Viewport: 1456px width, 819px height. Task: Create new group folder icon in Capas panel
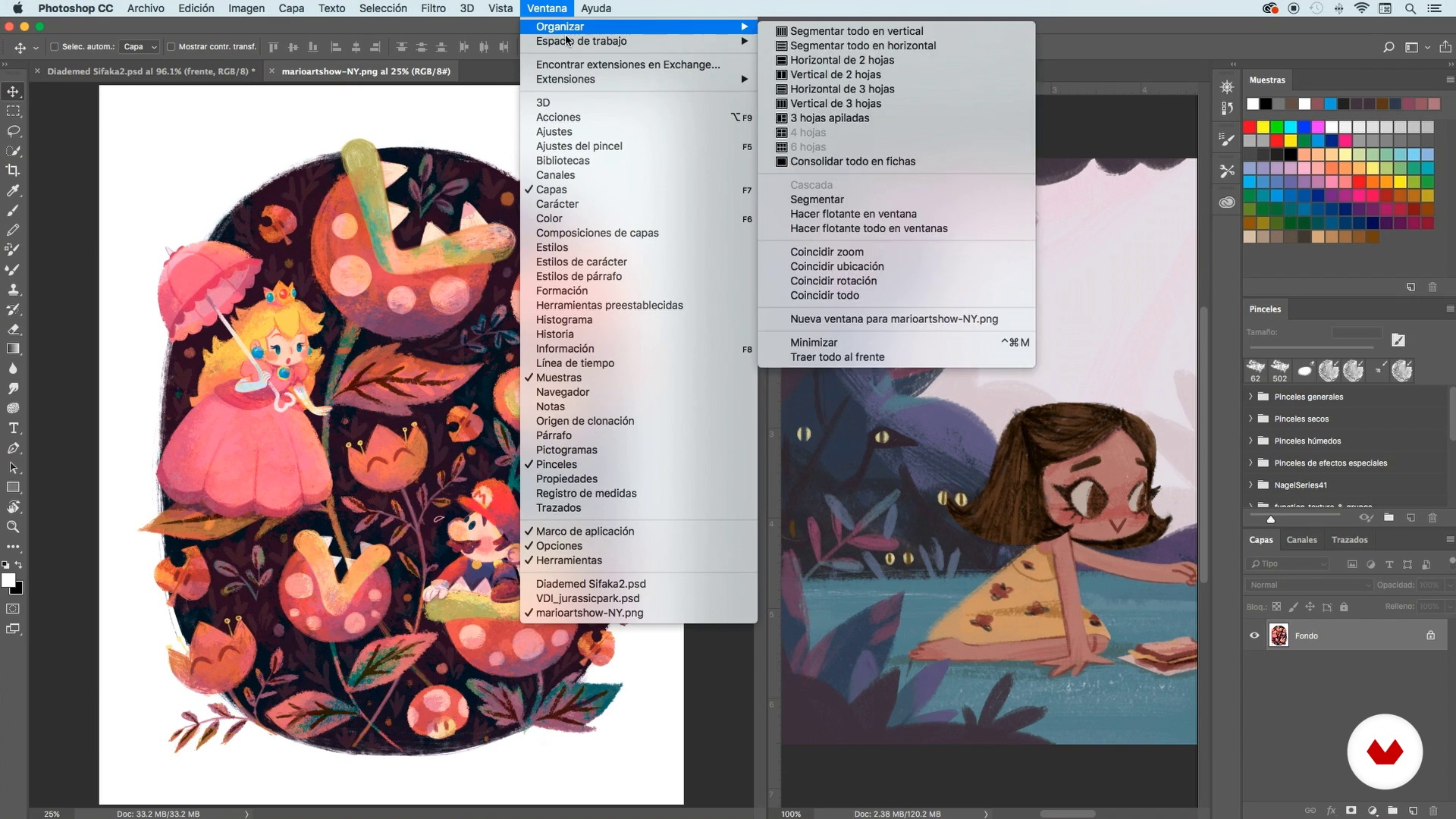(1392, 811)
